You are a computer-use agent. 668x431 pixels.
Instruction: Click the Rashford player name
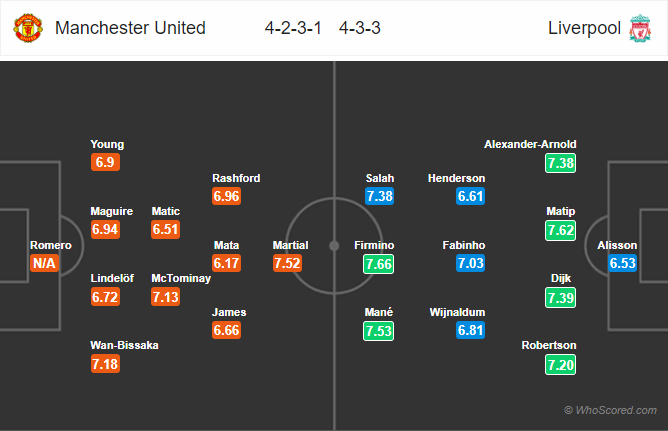(x=236, y=178)
